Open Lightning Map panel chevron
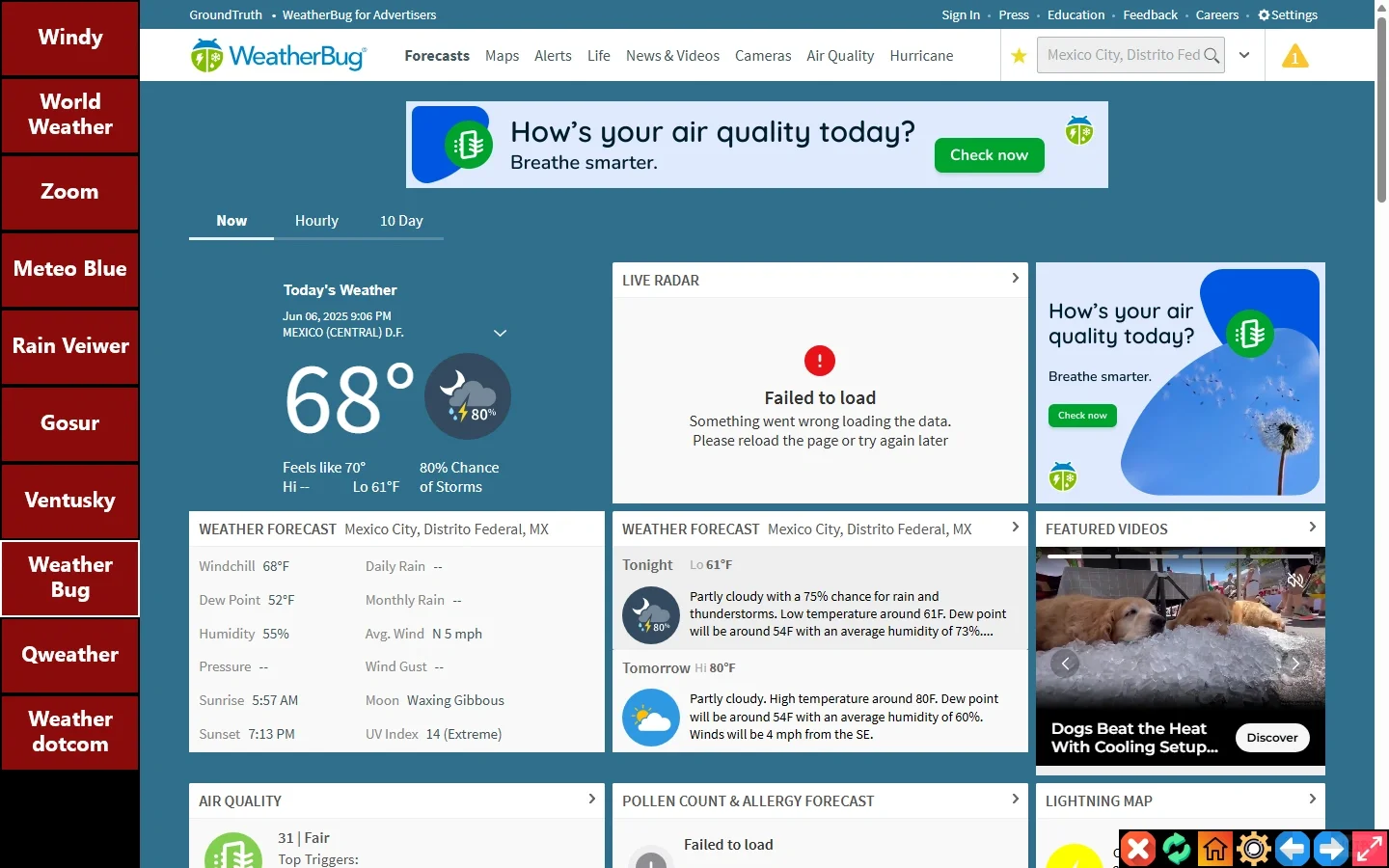The height and width of the screenshot is (868, 1389). pos(1312,799)
